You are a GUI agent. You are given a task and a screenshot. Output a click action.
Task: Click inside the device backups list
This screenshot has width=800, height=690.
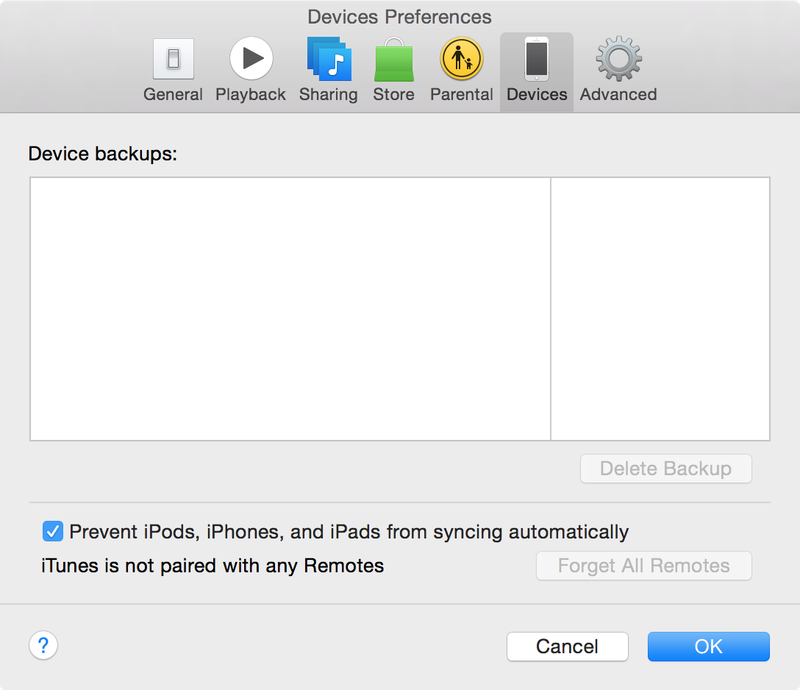(x=290, y=309)
